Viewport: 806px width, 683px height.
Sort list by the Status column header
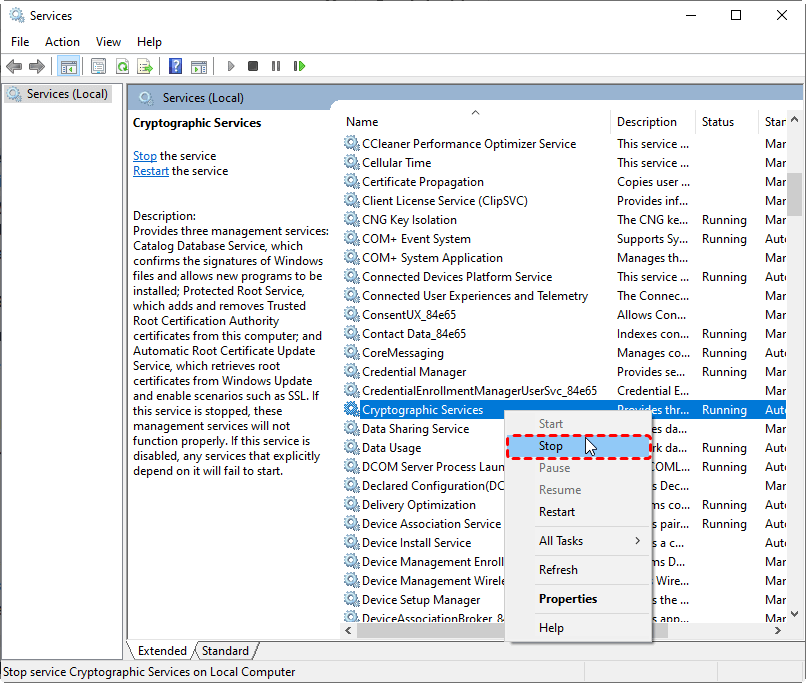coord(717,122)
